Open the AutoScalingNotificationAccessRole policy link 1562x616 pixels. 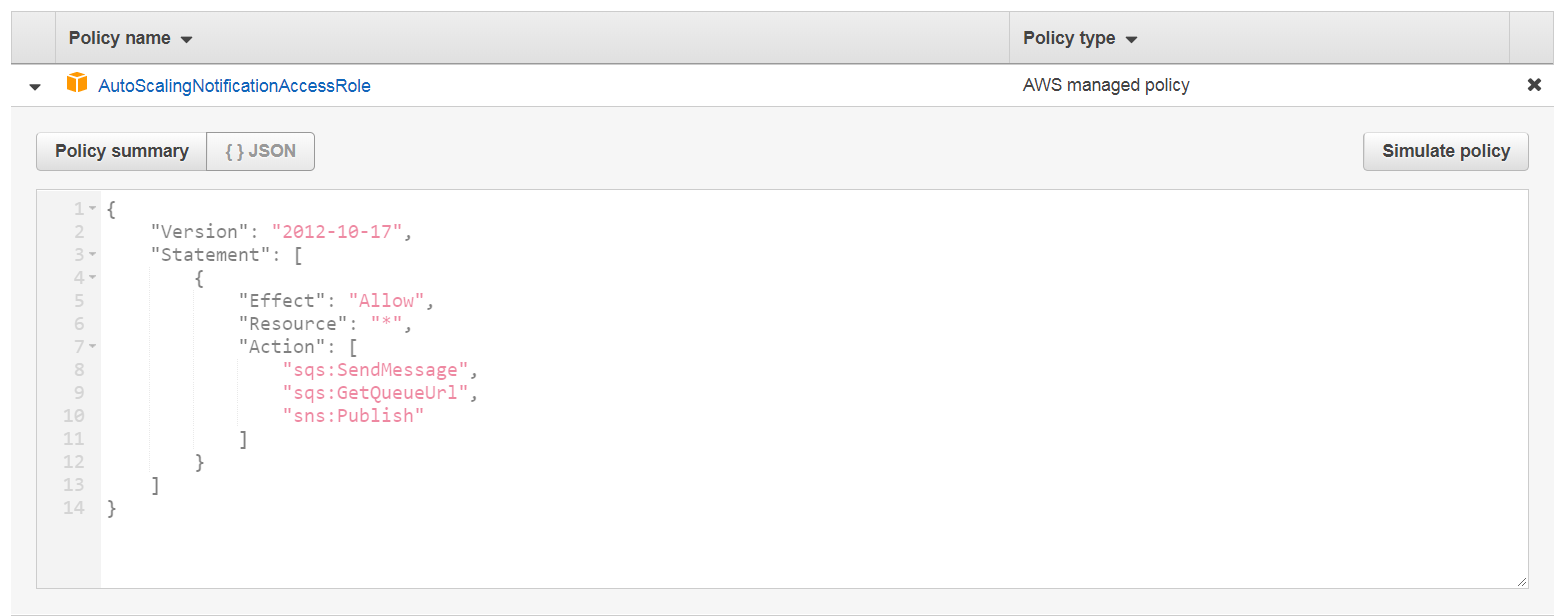[234, 86]
